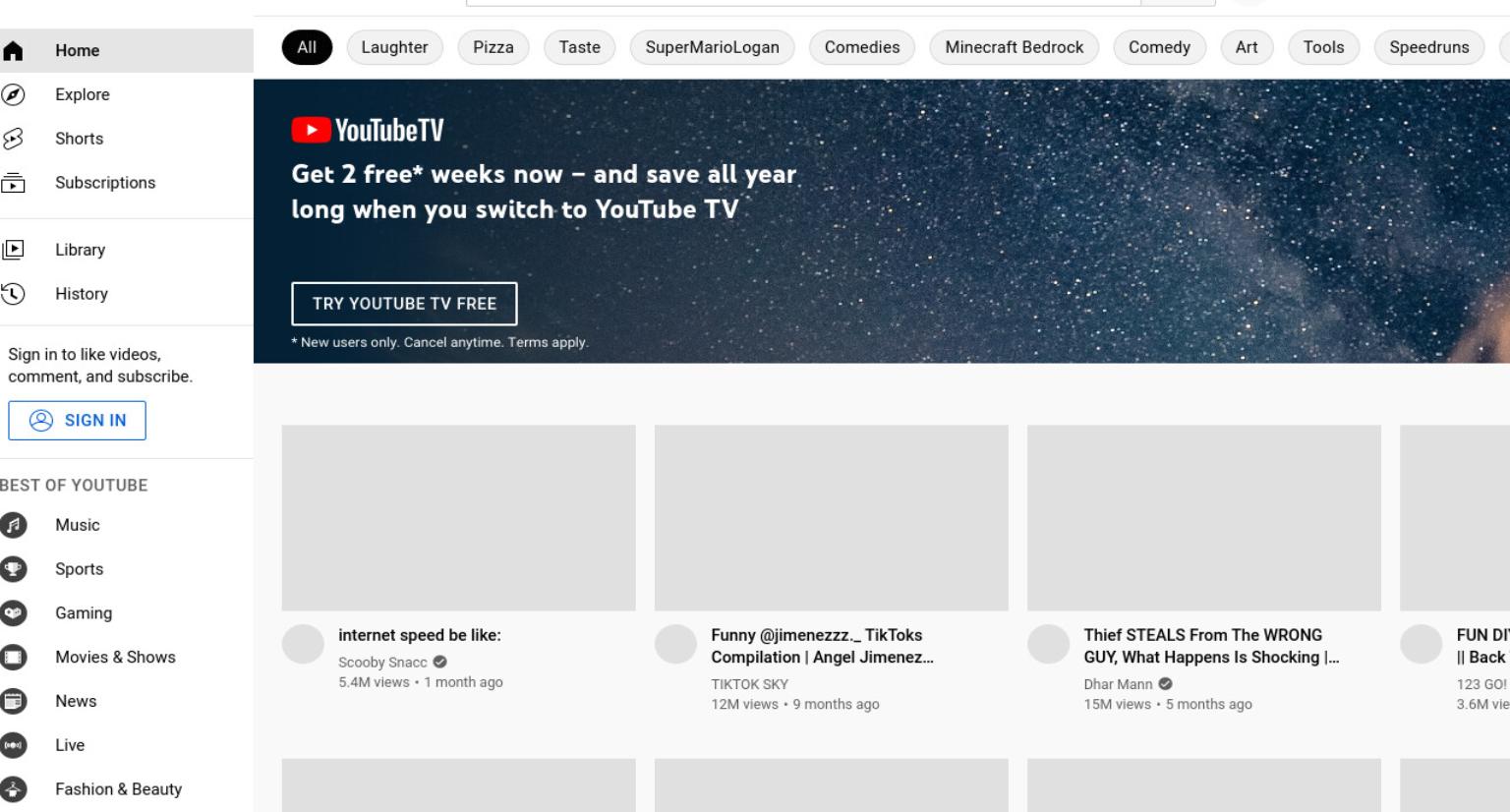Image resolution: width=1510 pixels, height=812 pixels.
Task: Select the Speedruns filter chip
Action: click(1429, 47)
